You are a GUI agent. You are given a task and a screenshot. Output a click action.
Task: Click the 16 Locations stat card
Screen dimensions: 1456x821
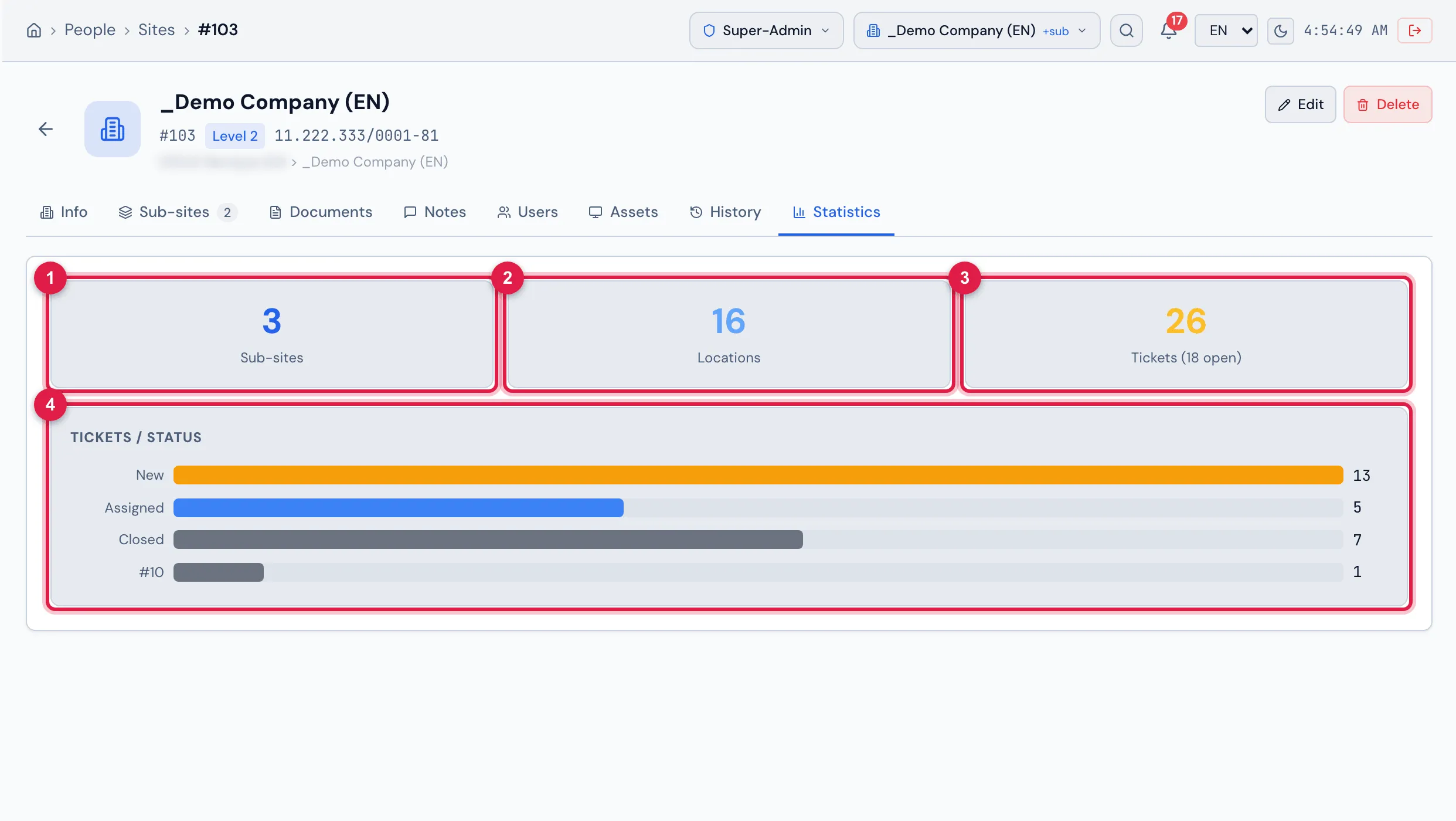[x=729, y=334]
